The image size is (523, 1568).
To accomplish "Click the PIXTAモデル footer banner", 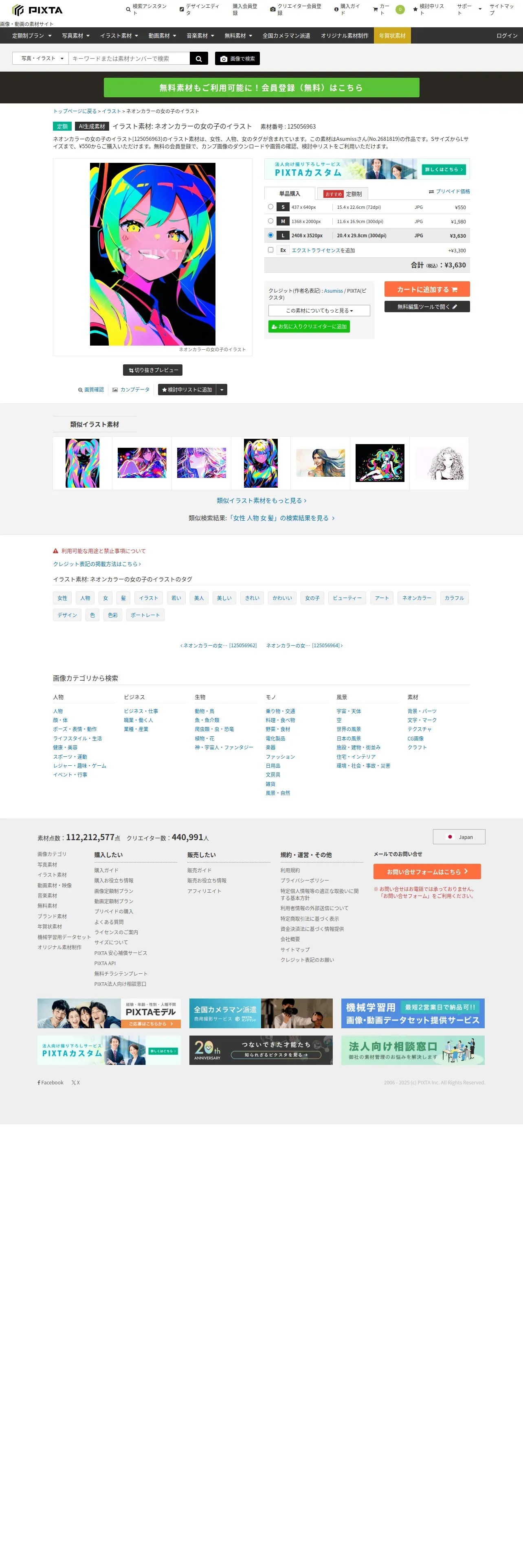I will click(x=109, y=1014).
